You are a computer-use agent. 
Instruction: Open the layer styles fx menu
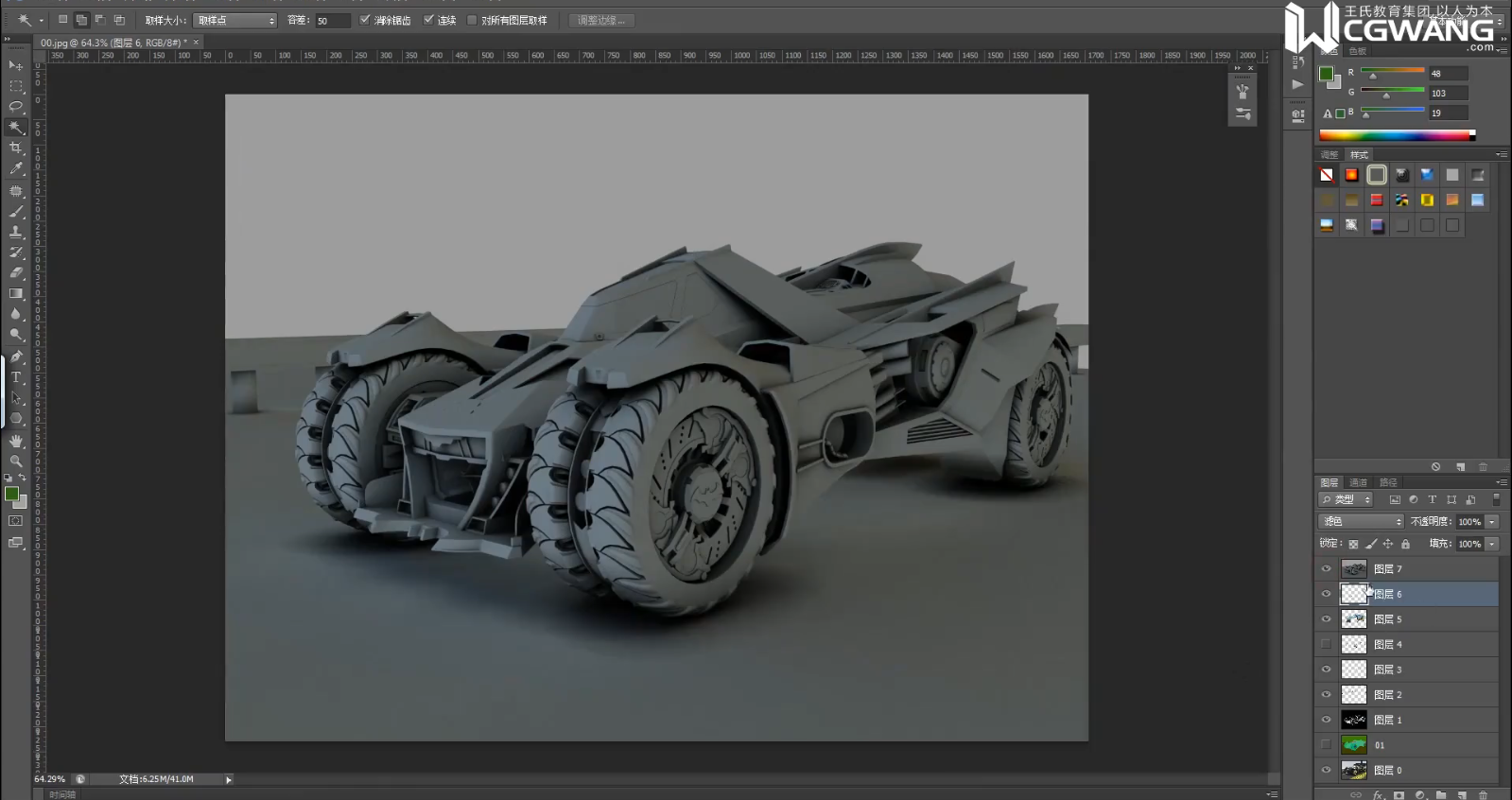pyautogui.click(x=1379, y=795)
